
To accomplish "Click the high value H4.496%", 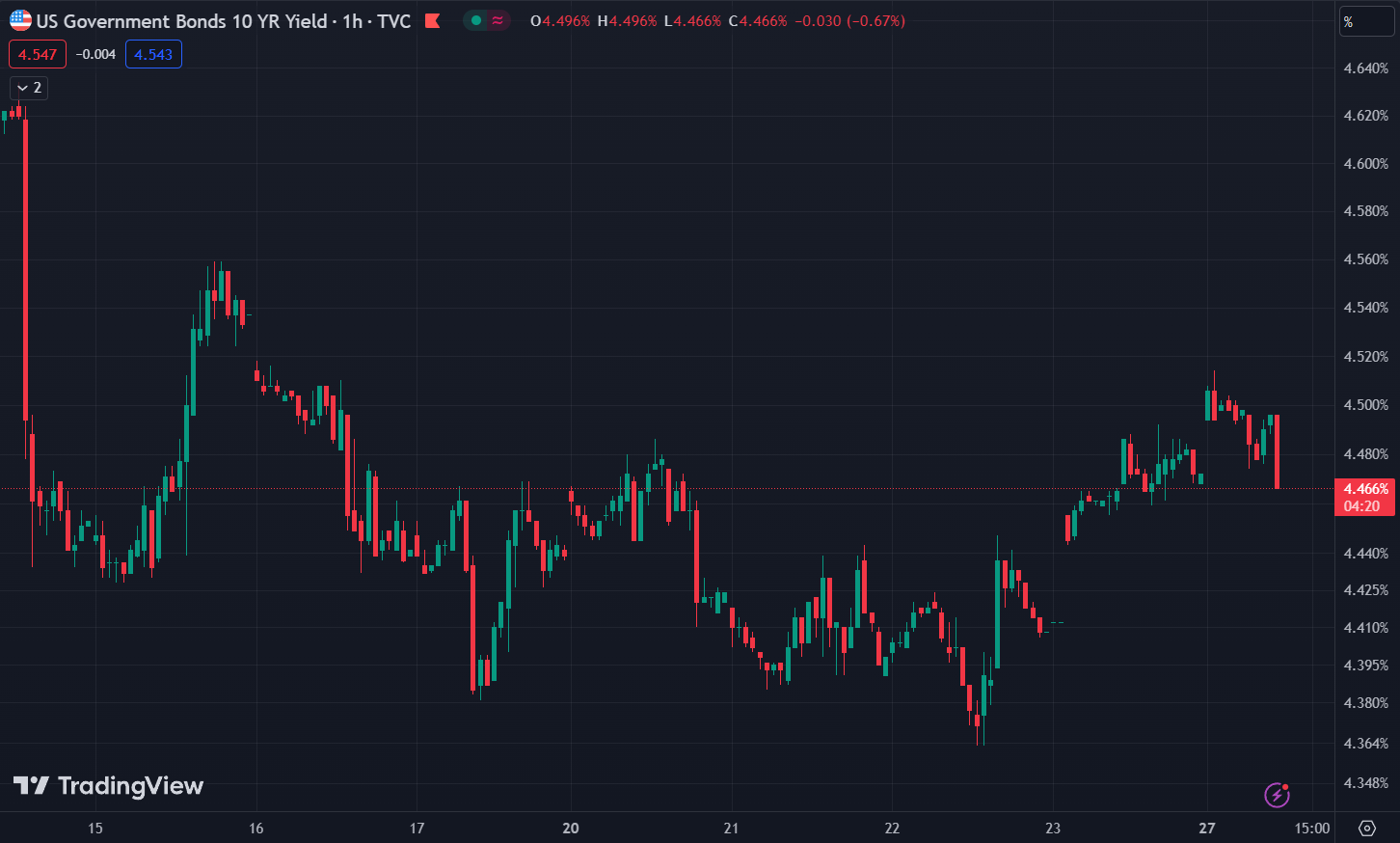I will tap(627, 20).
